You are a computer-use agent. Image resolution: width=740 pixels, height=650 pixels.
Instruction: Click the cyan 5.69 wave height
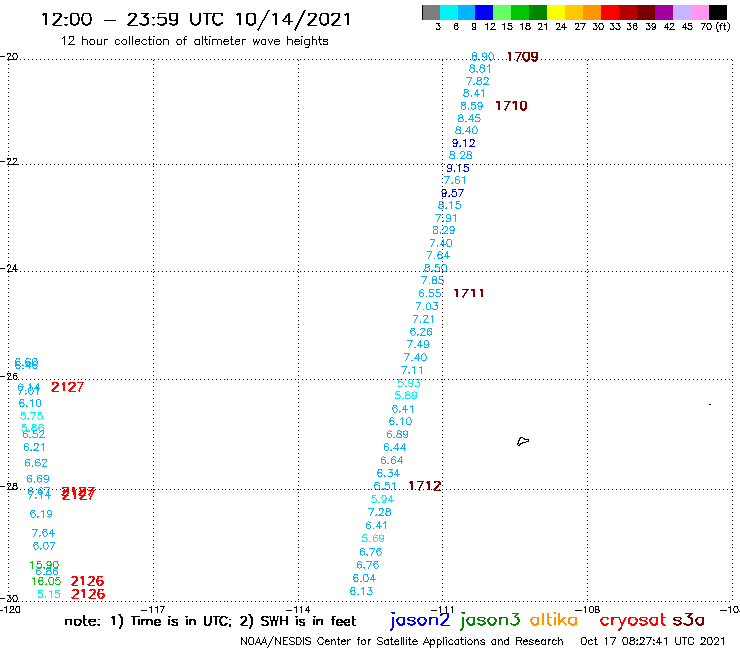pyautogui.click(x=373, y=539)
